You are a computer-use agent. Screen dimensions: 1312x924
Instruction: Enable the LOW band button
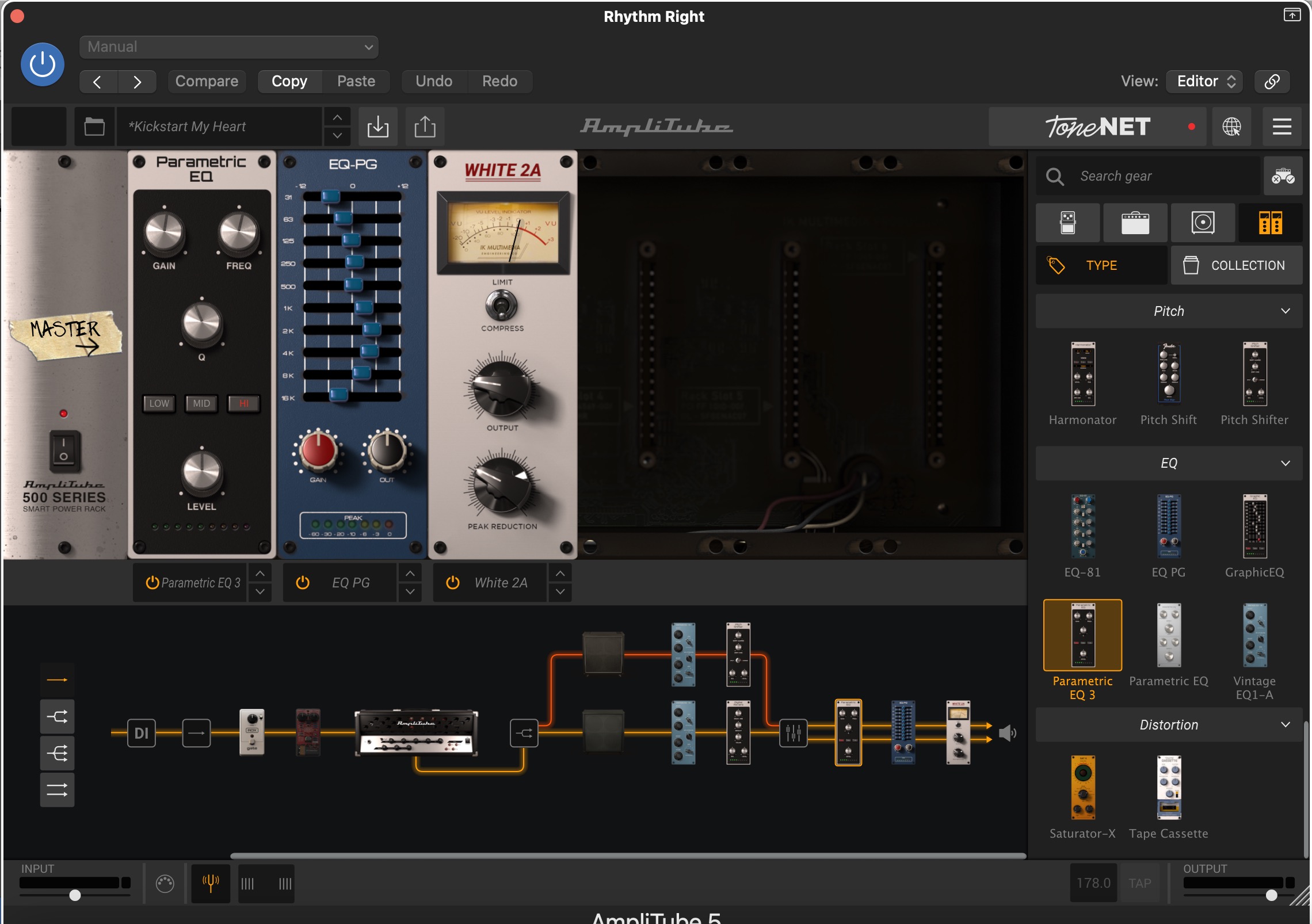(159, 403)
